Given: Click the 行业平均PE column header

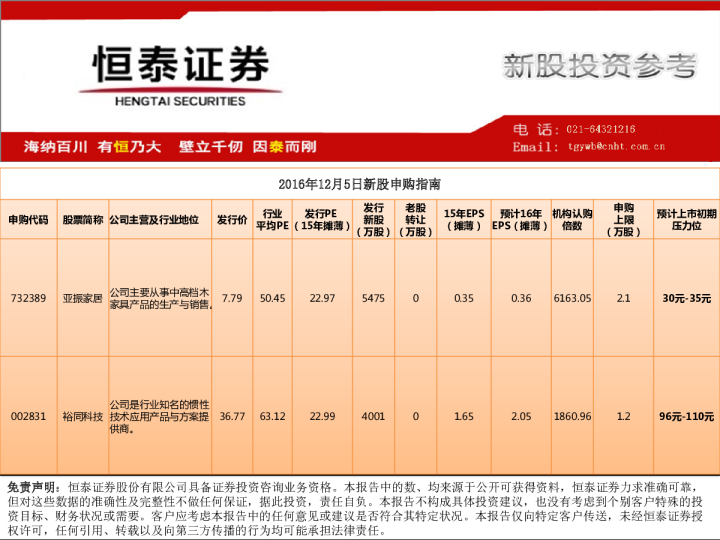Looking at the screenshot, I should 272,220.
